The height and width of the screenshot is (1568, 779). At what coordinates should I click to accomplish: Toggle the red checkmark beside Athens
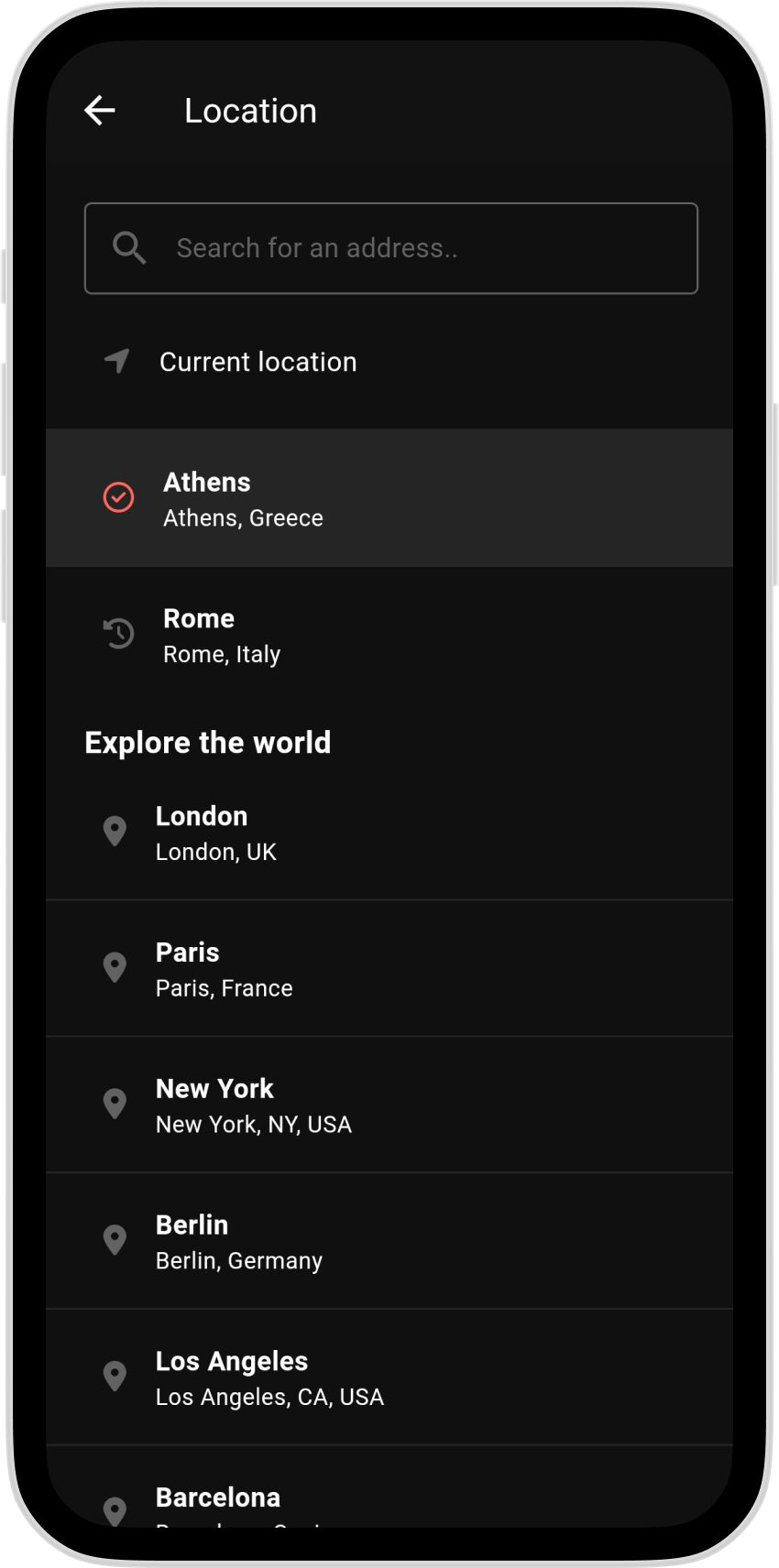pyautogui.click(x=118, y=497)
